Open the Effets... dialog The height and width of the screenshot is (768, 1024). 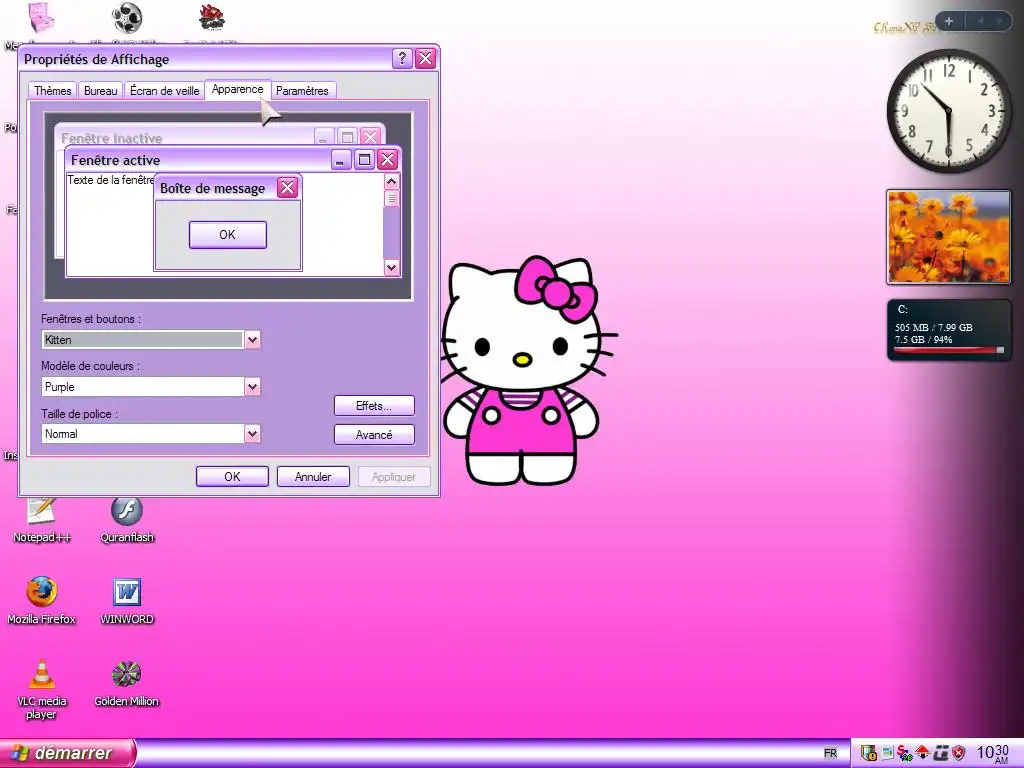click(374, 406)
